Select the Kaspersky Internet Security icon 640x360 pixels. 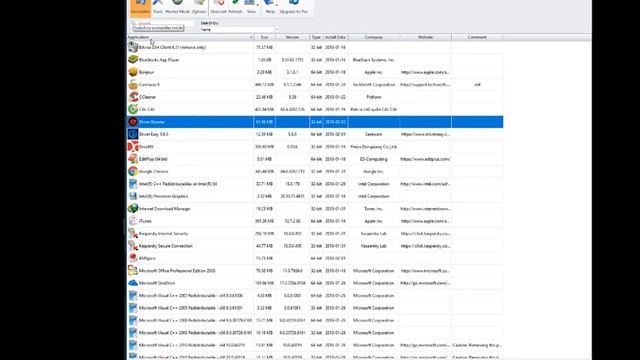[x=133, y=233]
